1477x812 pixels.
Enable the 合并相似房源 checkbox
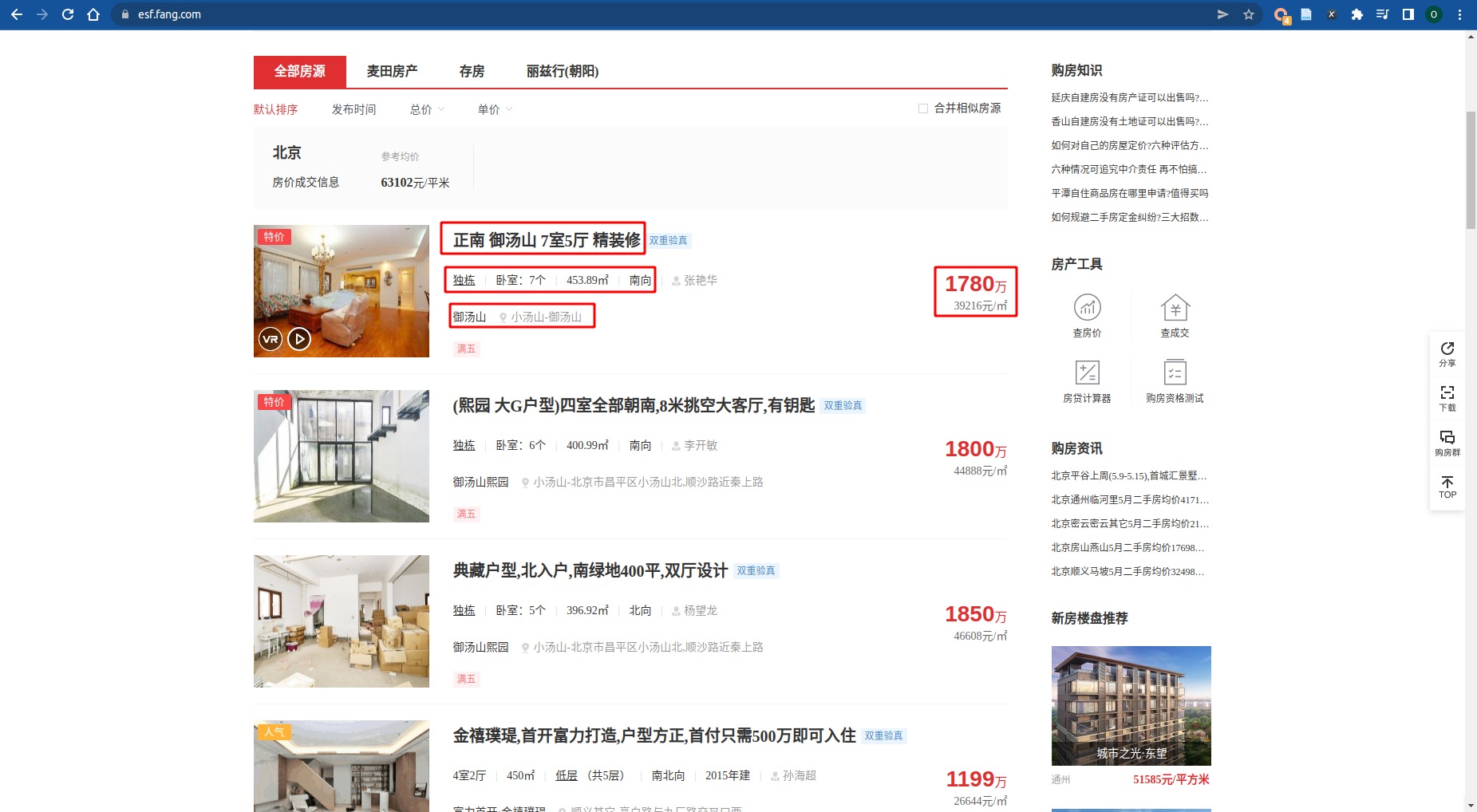pyautogui.click(x=923, y=108)
